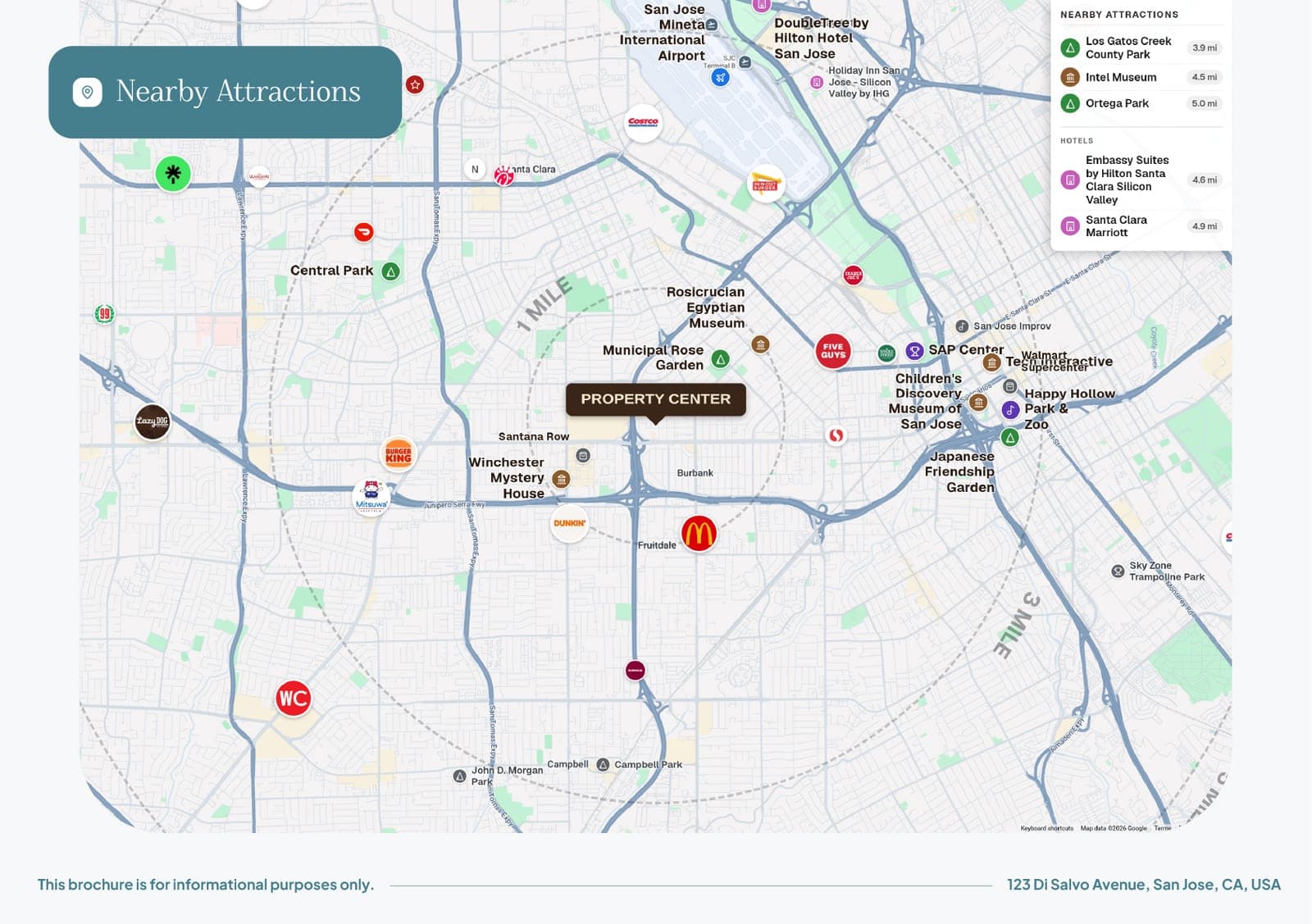The height and width of the screenshot is (924, 1312).
Task: Click the green asterisk marker
Action: point(173,174)
